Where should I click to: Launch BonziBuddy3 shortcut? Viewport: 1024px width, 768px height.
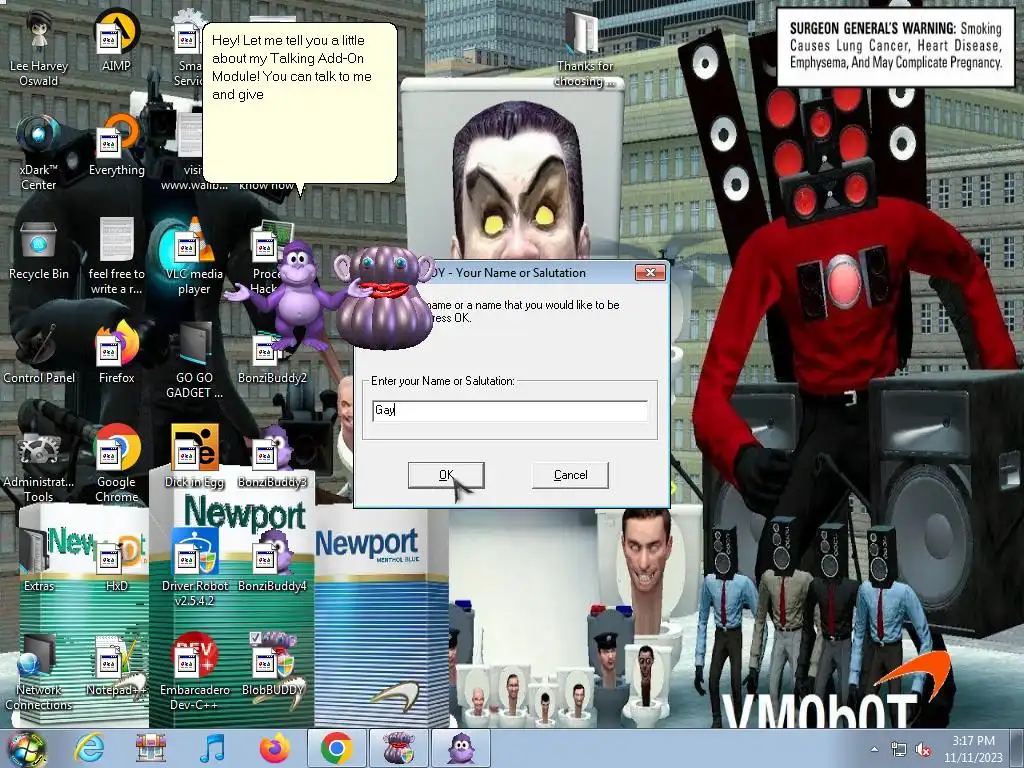click(x=272, y=457)
